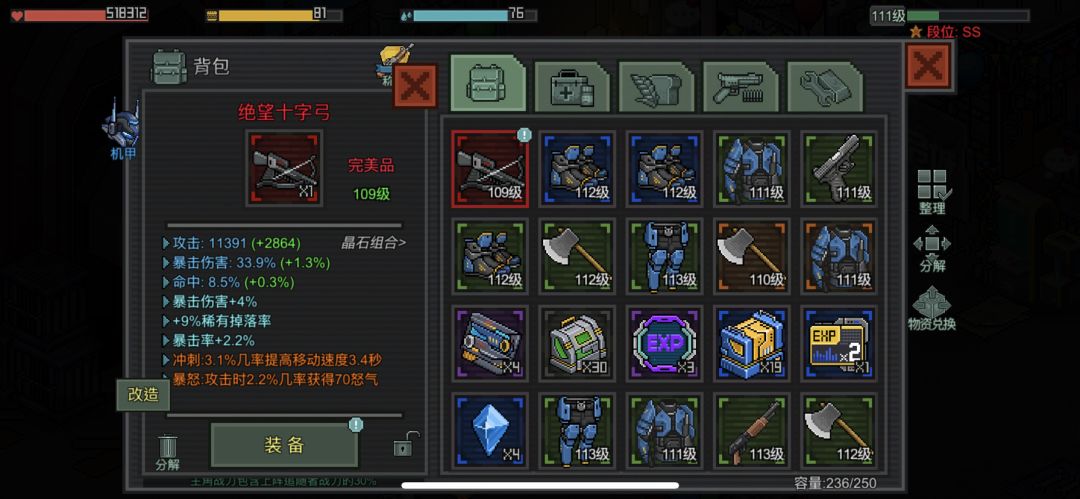Select the 113级 shotgun item

click(x=752, y=430)
